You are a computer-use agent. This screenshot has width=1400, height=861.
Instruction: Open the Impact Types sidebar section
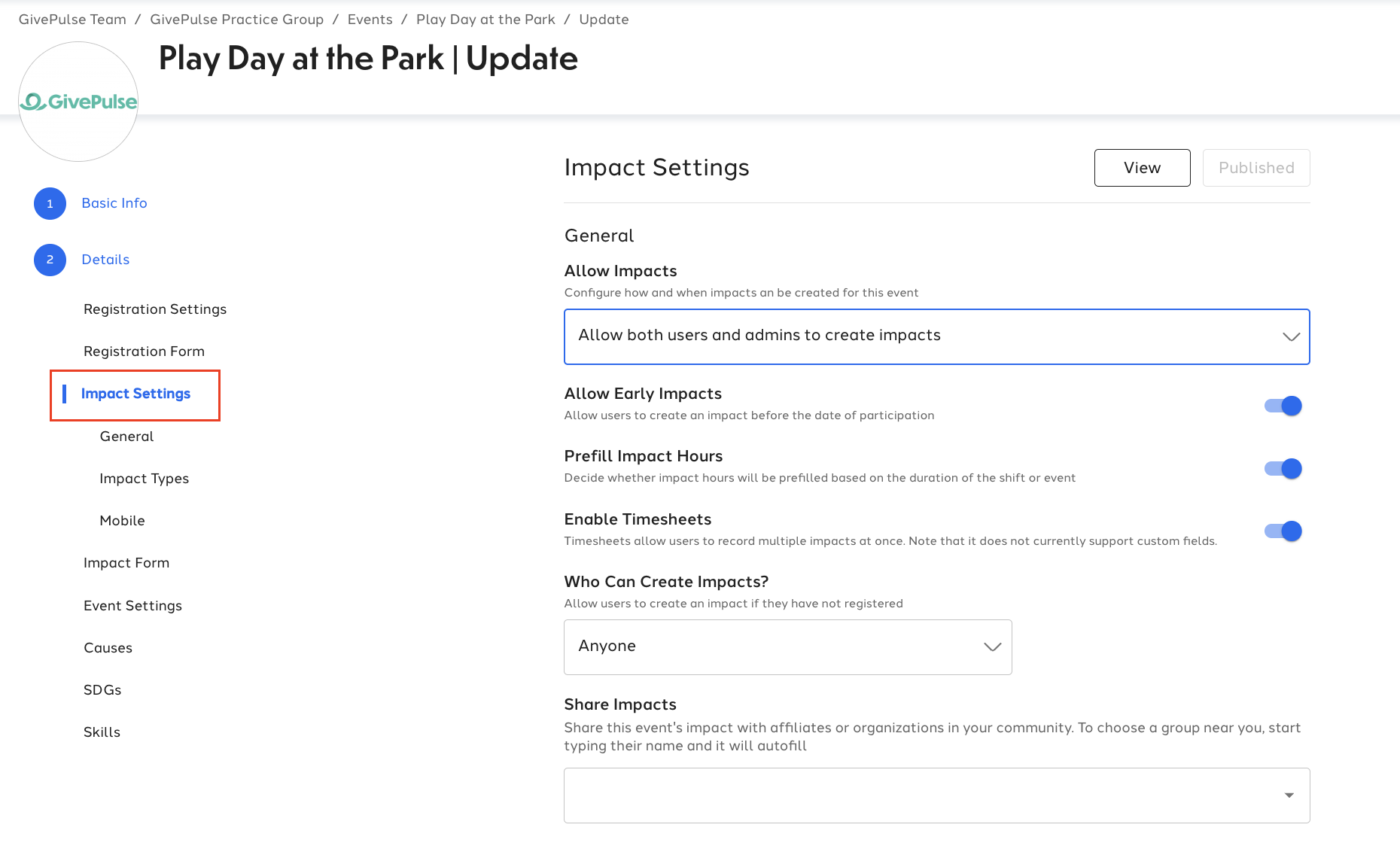tap(145, 479)
